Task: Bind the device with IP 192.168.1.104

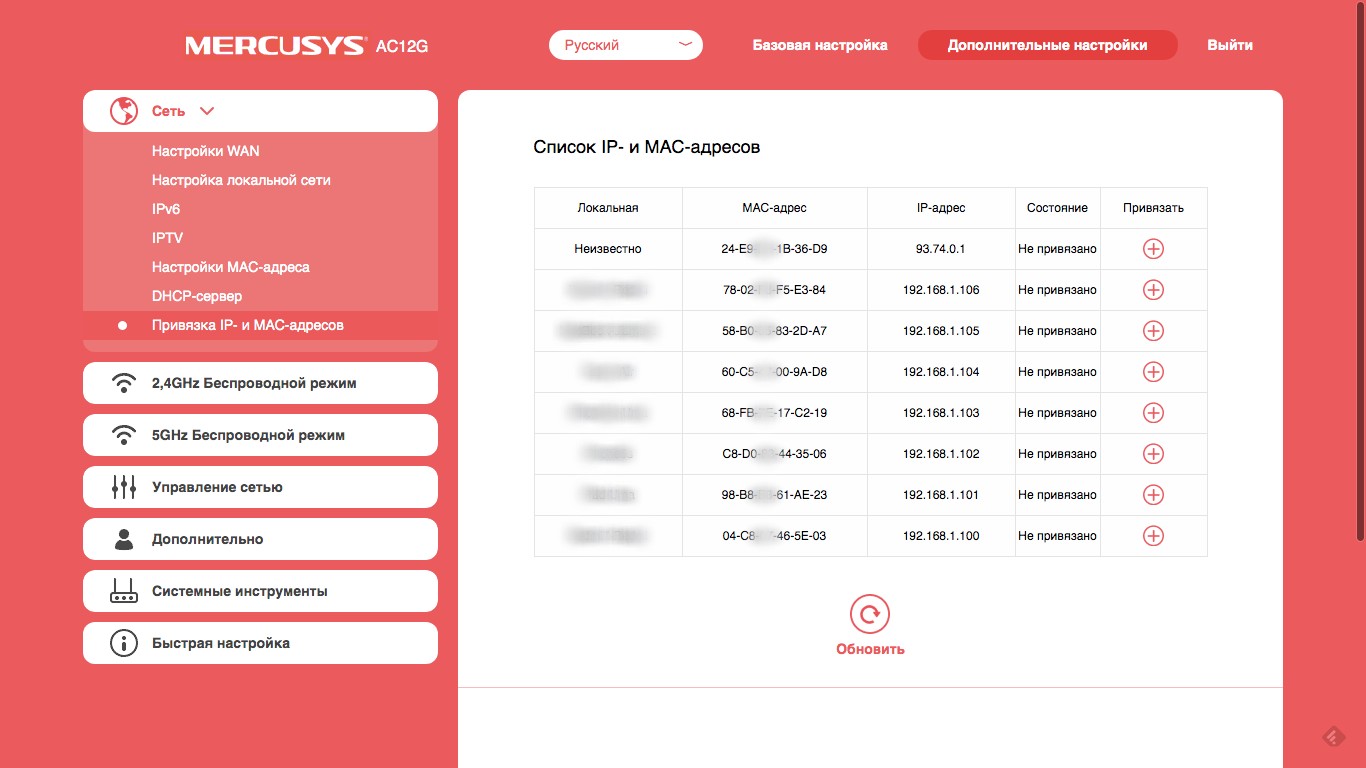Action: pyautogui.click(x=1153, y=372)
